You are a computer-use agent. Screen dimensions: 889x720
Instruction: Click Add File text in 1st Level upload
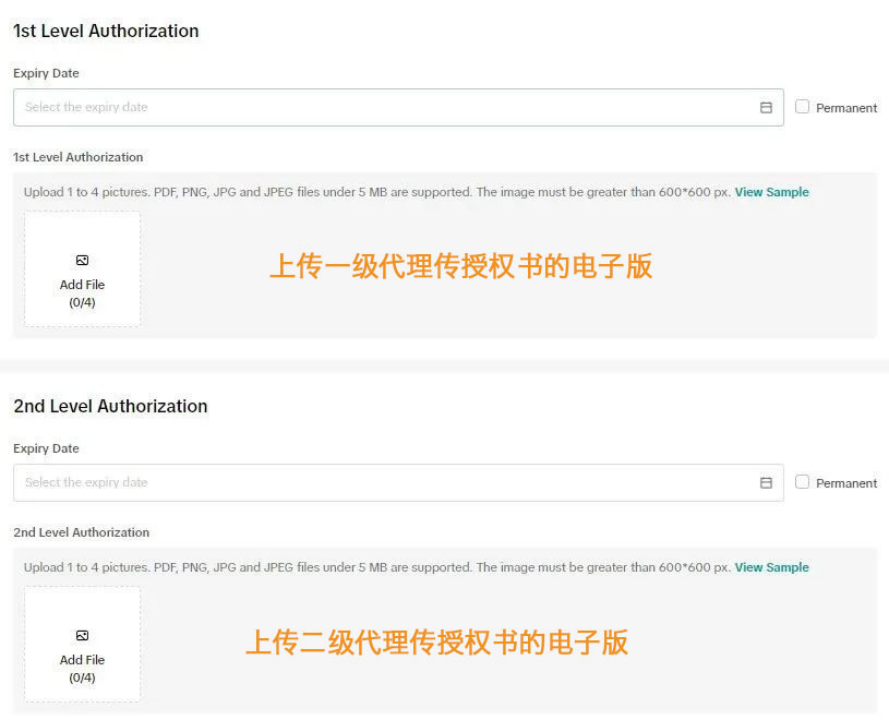coord(82,285)
